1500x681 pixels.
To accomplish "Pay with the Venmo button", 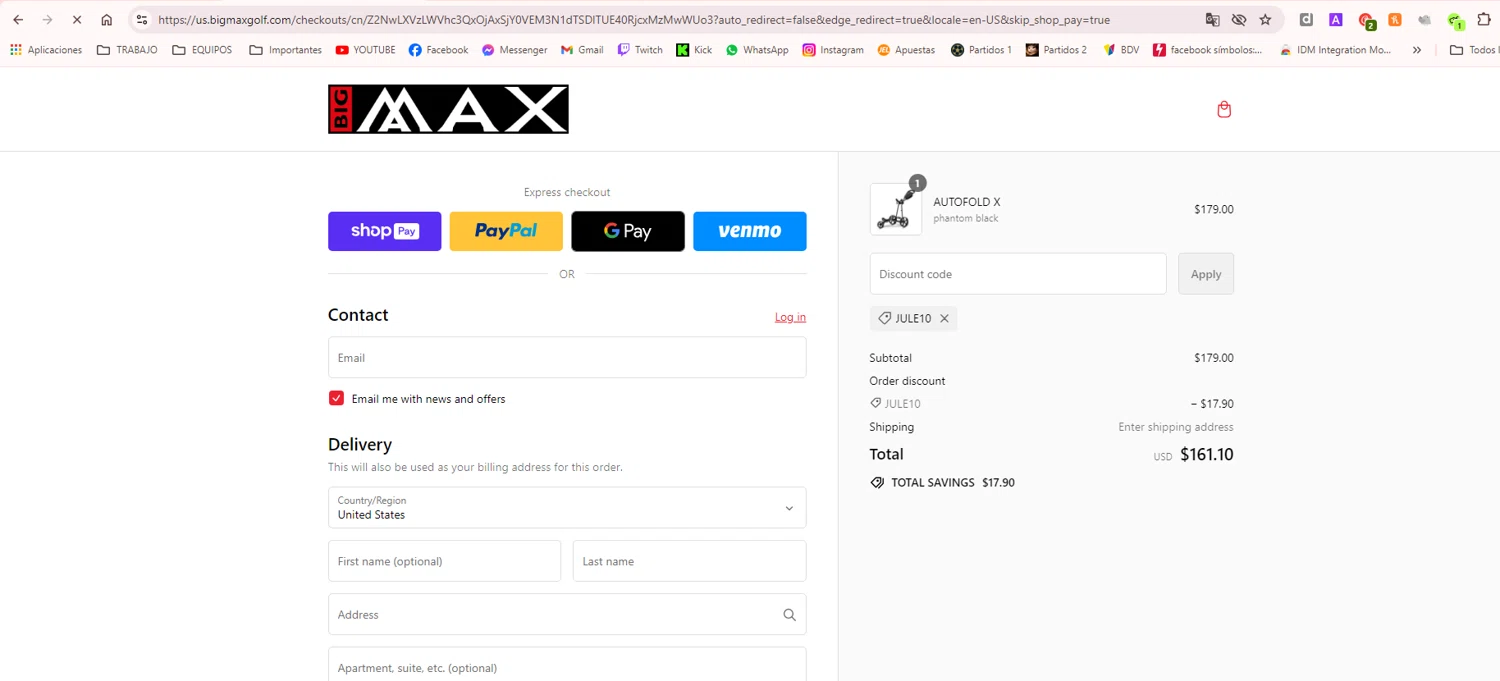I will click(x=750, y=231).
